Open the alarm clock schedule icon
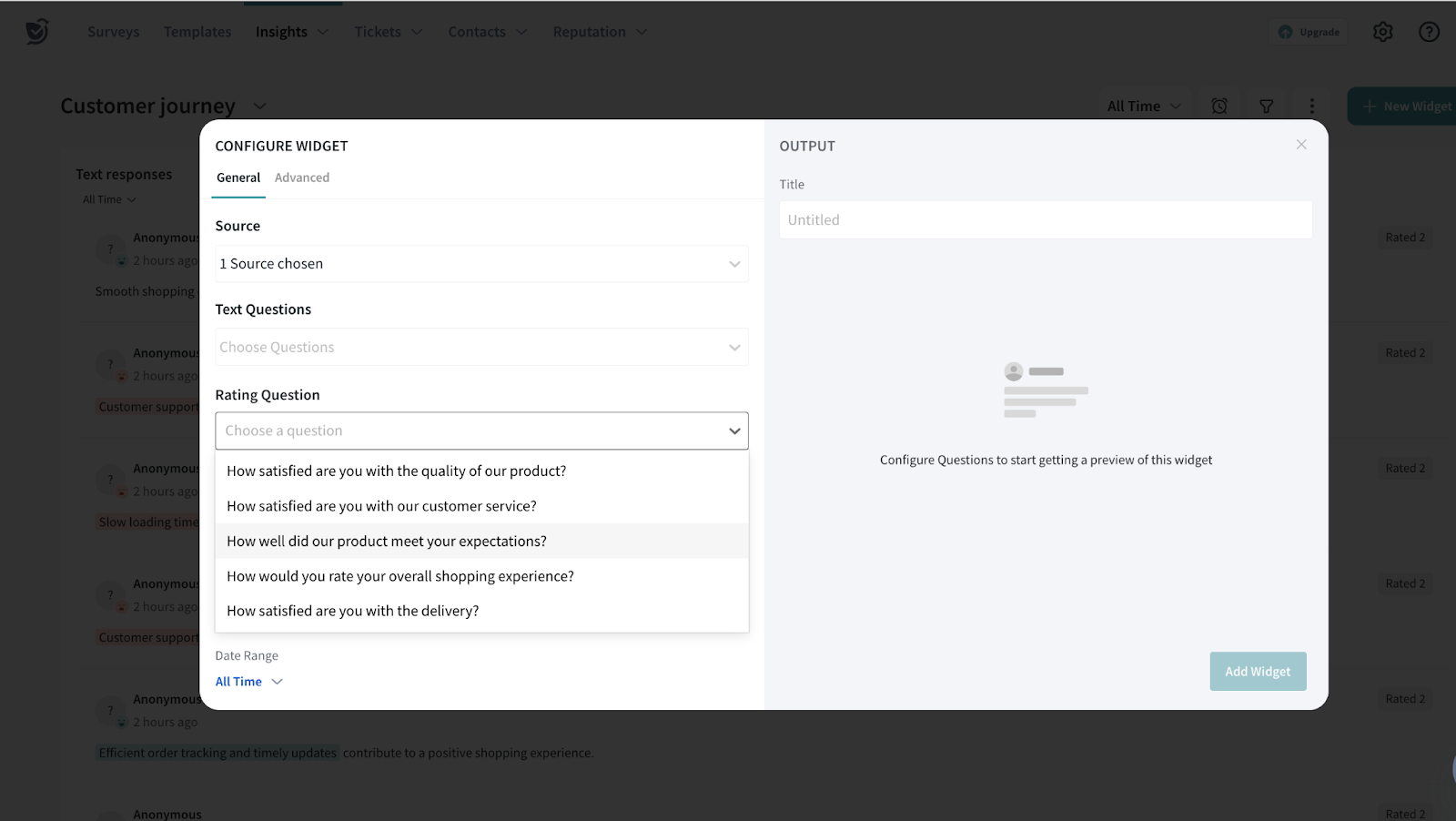Image resolution: width=1456 pixels, height=821 pixels. 1219,106
